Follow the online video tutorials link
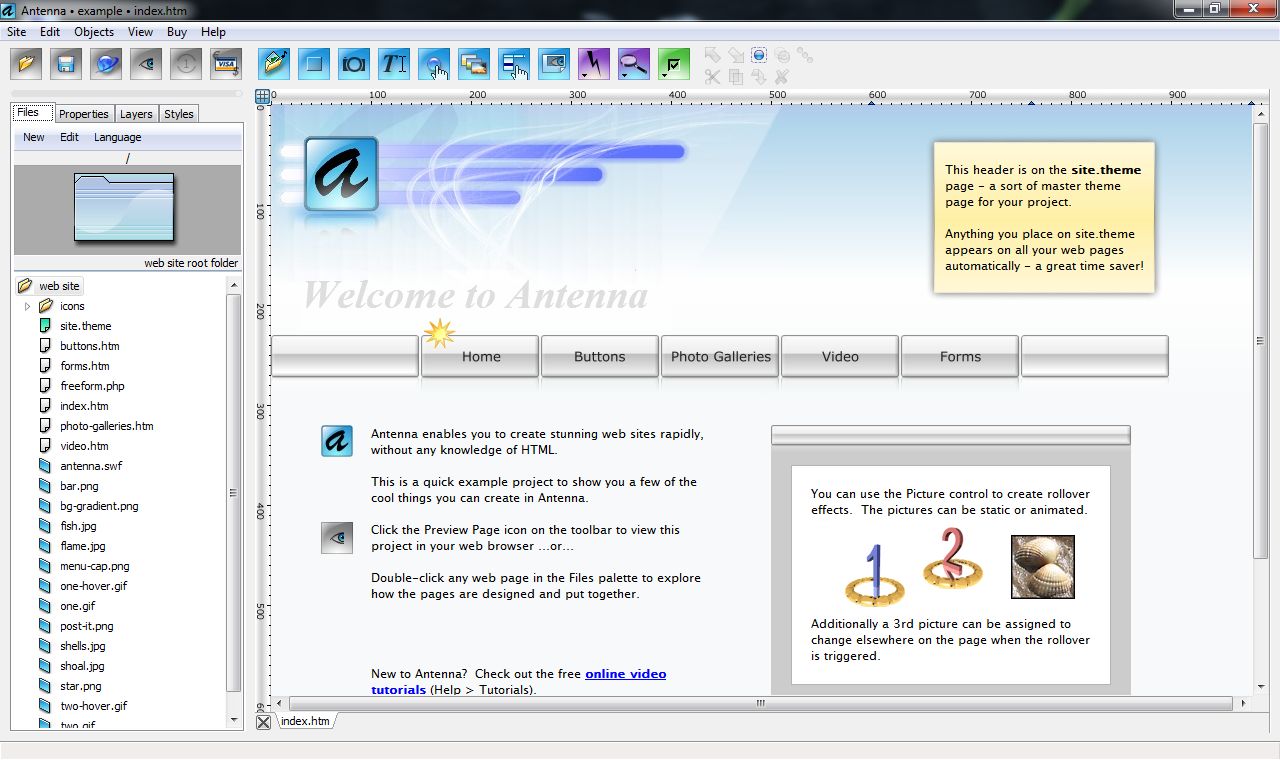The width and height of the screenshot is (1280, 760). coord(519,682)
